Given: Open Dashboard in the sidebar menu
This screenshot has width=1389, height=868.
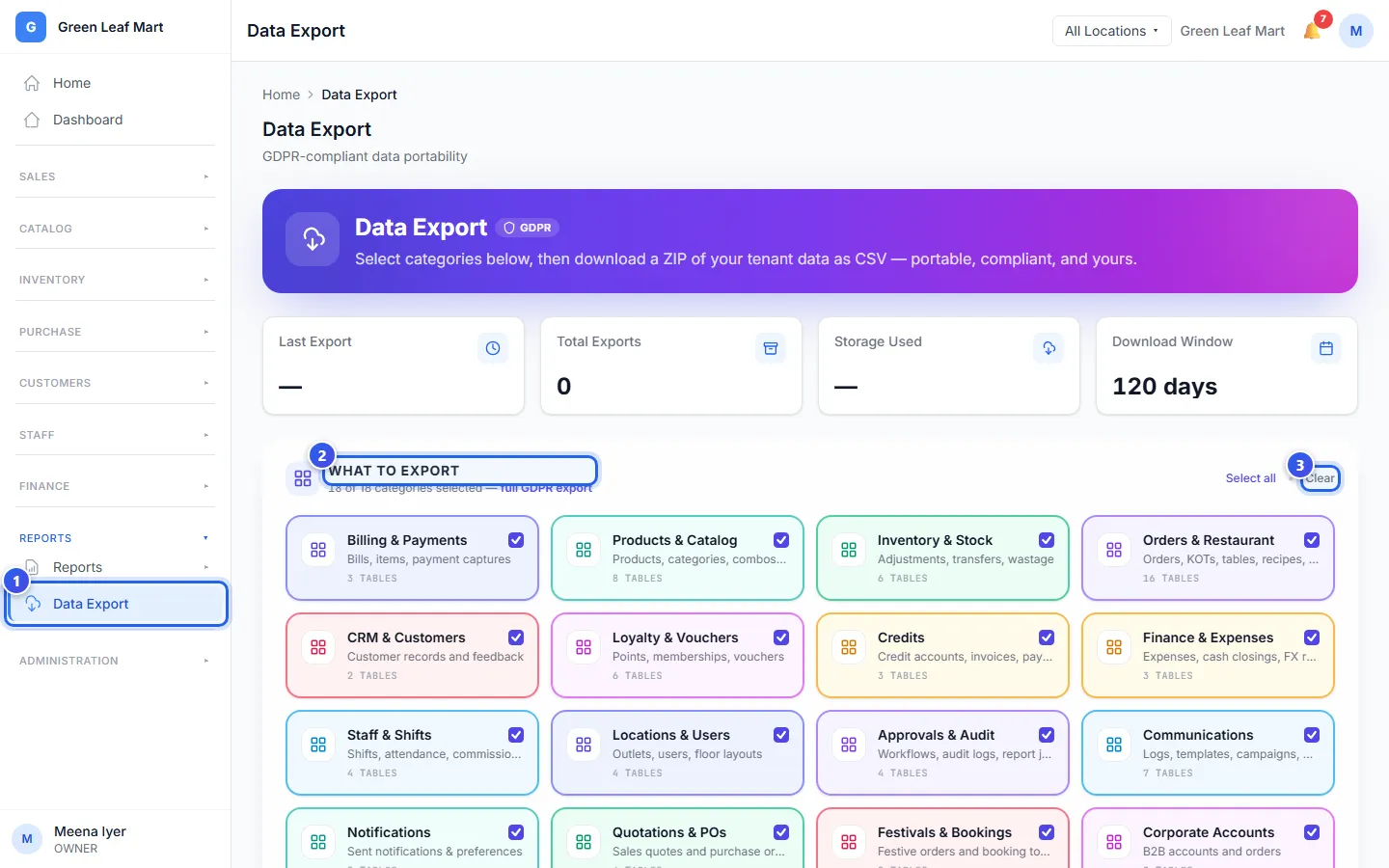Looking at the screenshot, I should point(115,120).
